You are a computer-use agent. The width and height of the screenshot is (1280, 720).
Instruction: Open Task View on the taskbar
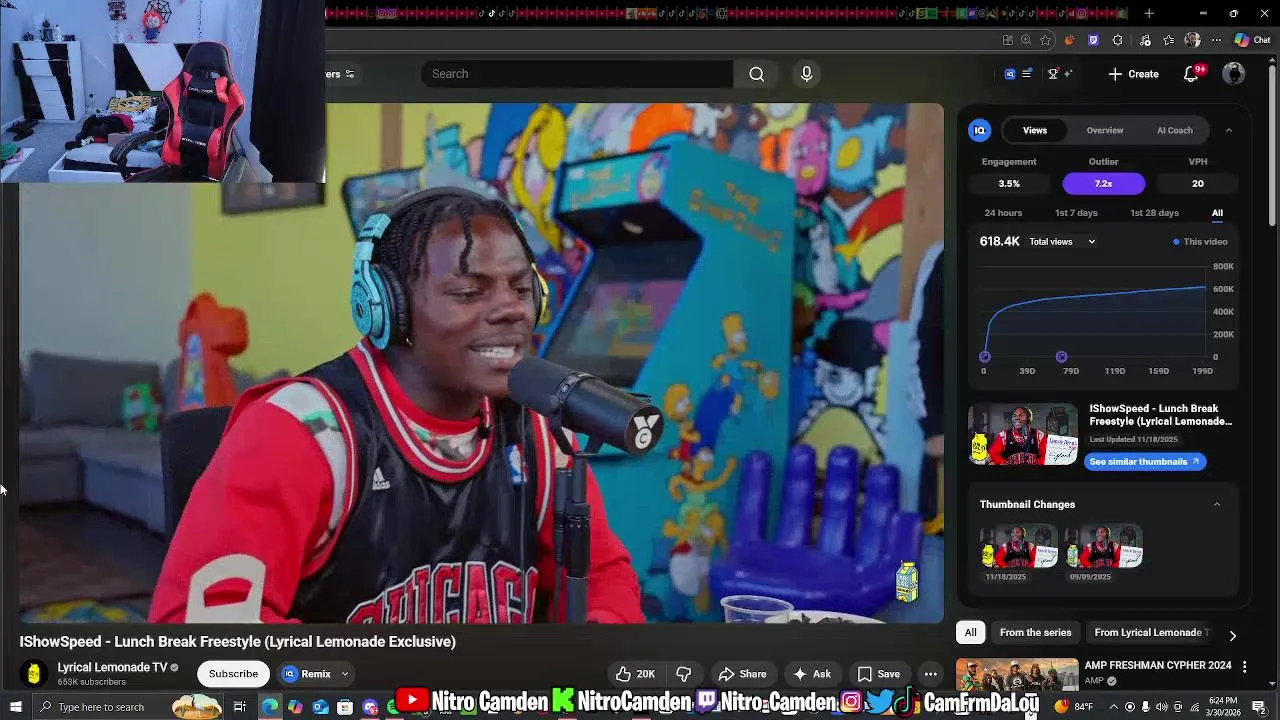pos(240,707)
